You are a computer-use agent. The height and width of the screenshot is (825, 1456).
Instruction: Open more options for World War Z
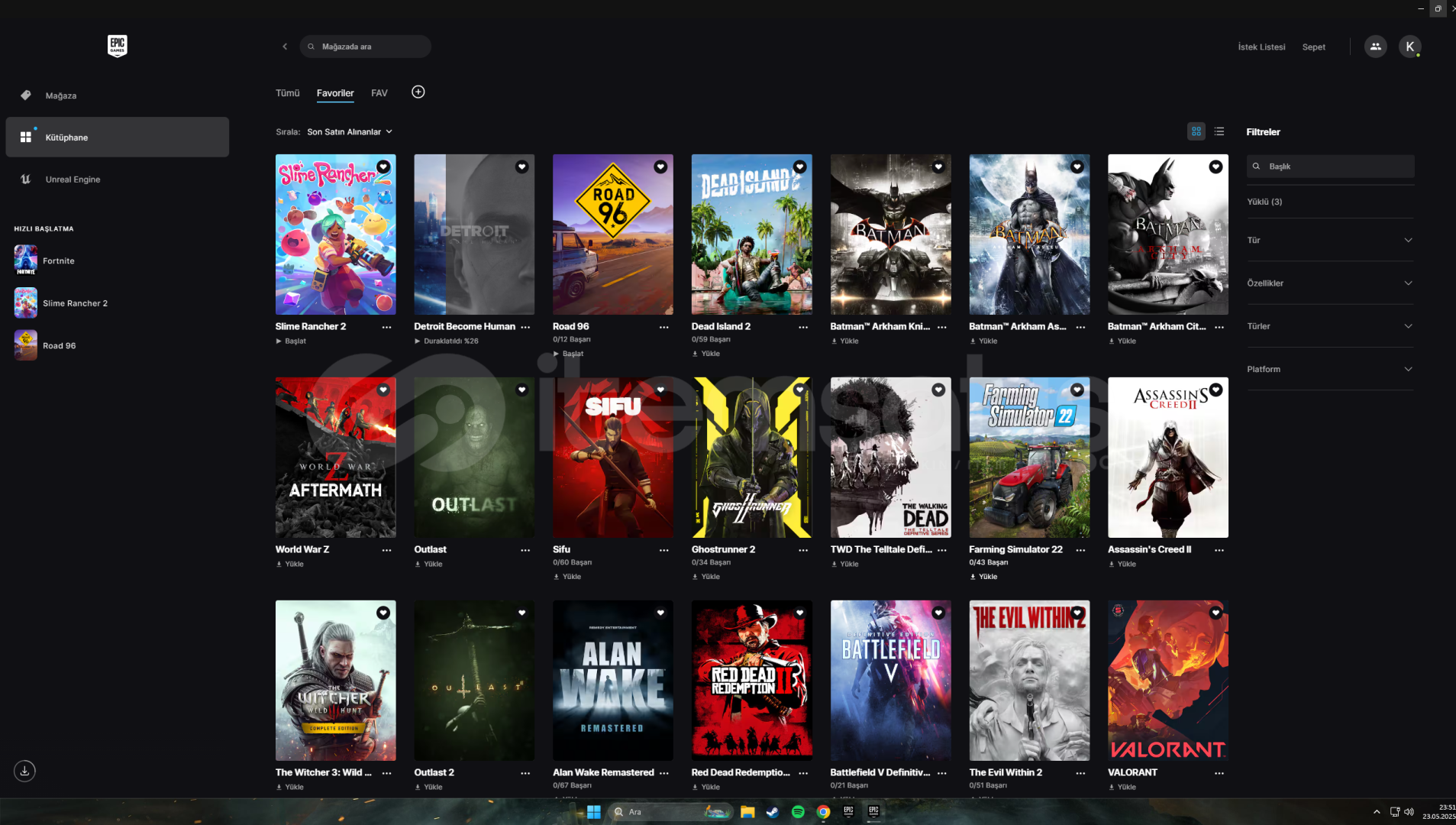point(387,550)
